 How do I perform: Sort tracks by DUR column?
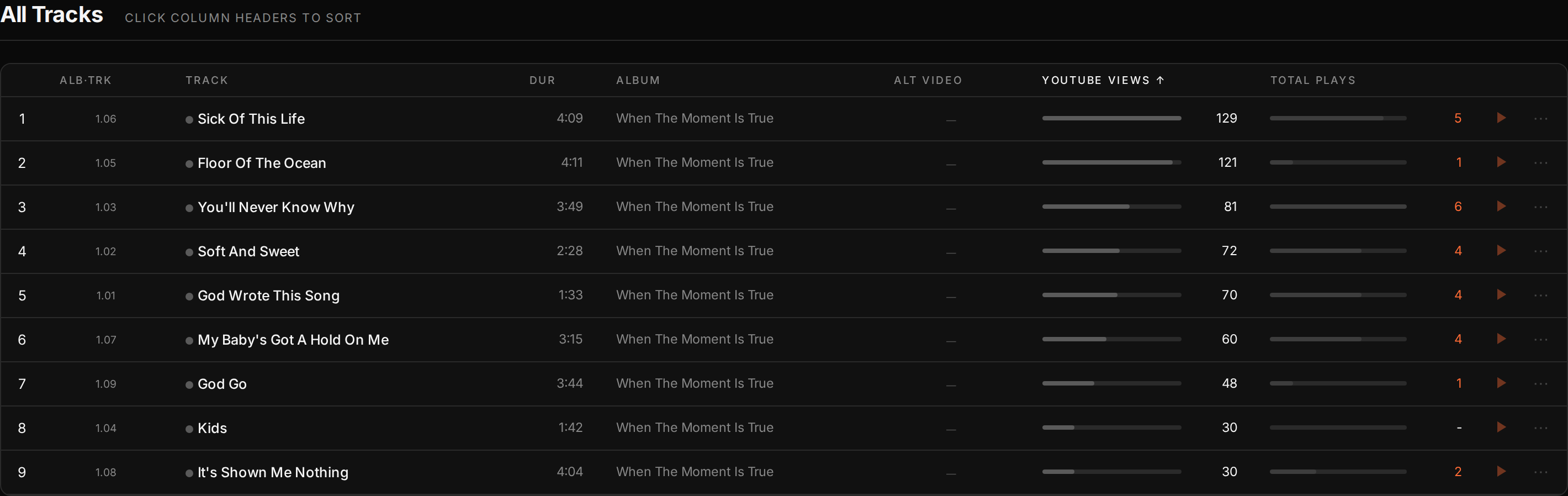(x=542, y=80)
